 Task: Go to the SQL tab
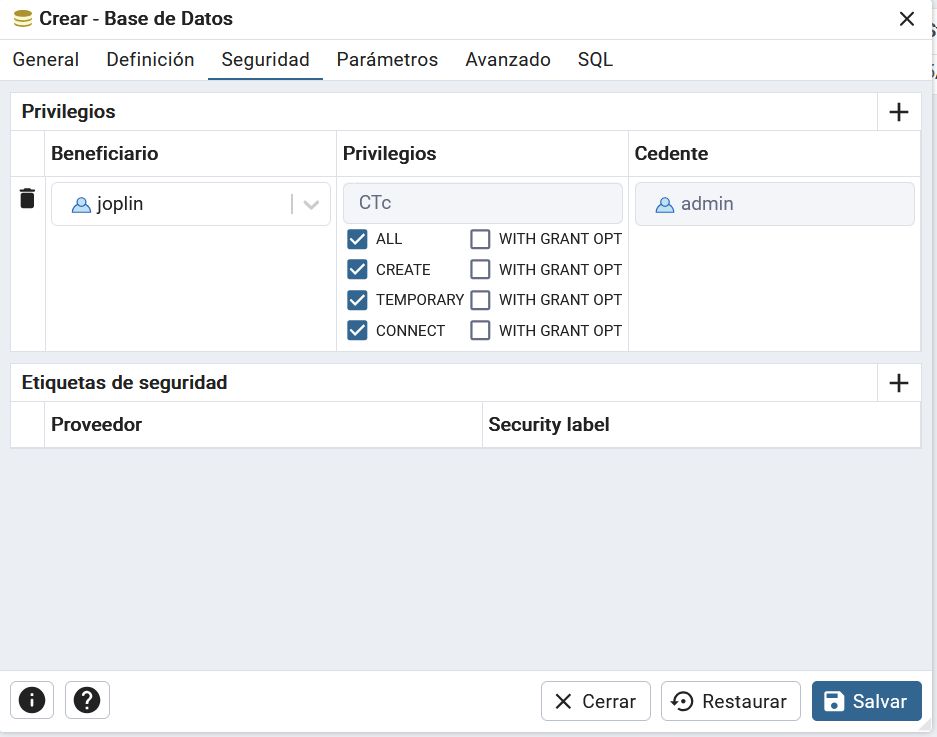tap(595, 60)
